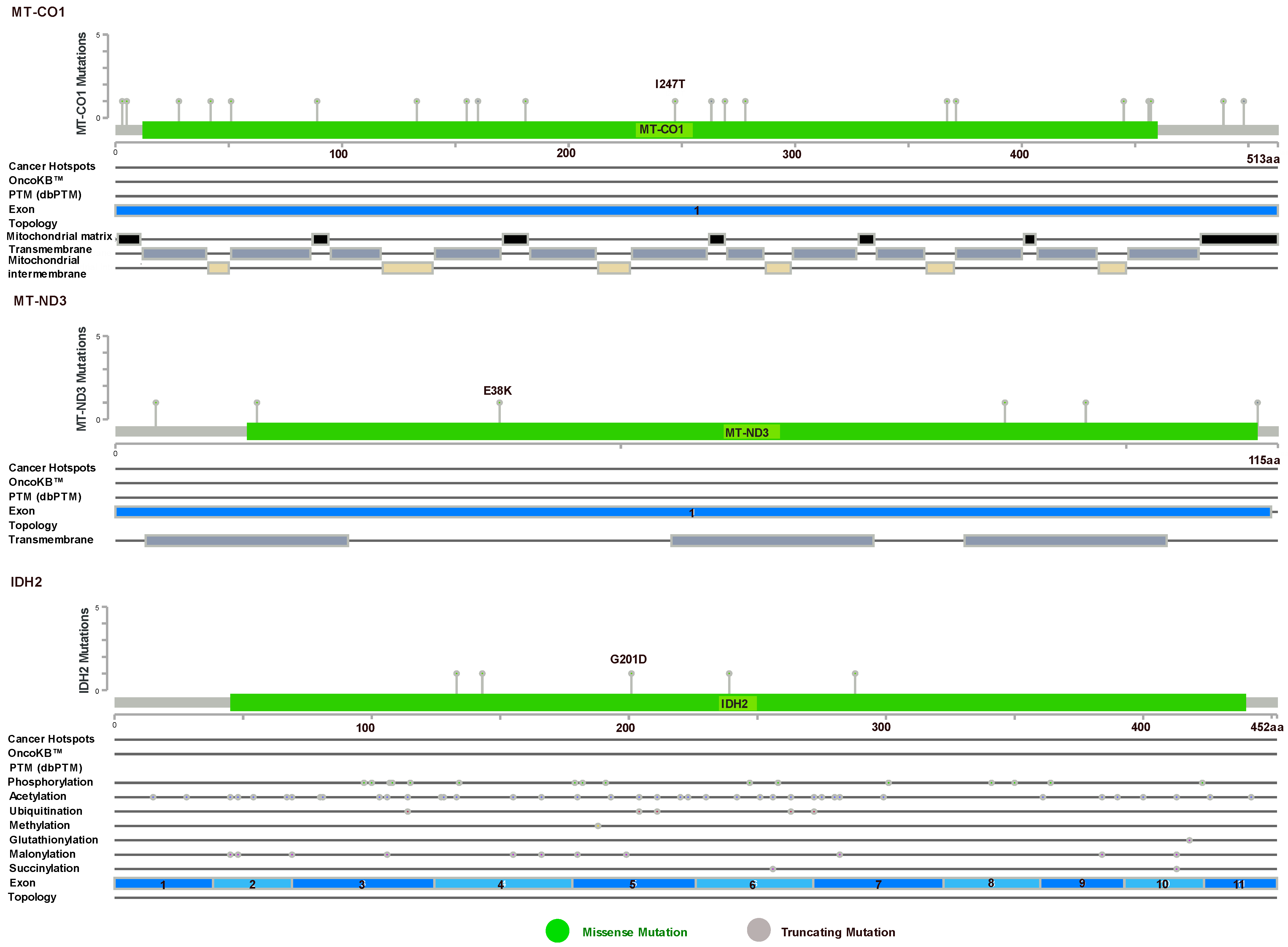Image resolution: width=1288 pixels, height=947 pixels.
Task: Click the Missense Mutation green legend circle
Action: [x=557, y=931]
